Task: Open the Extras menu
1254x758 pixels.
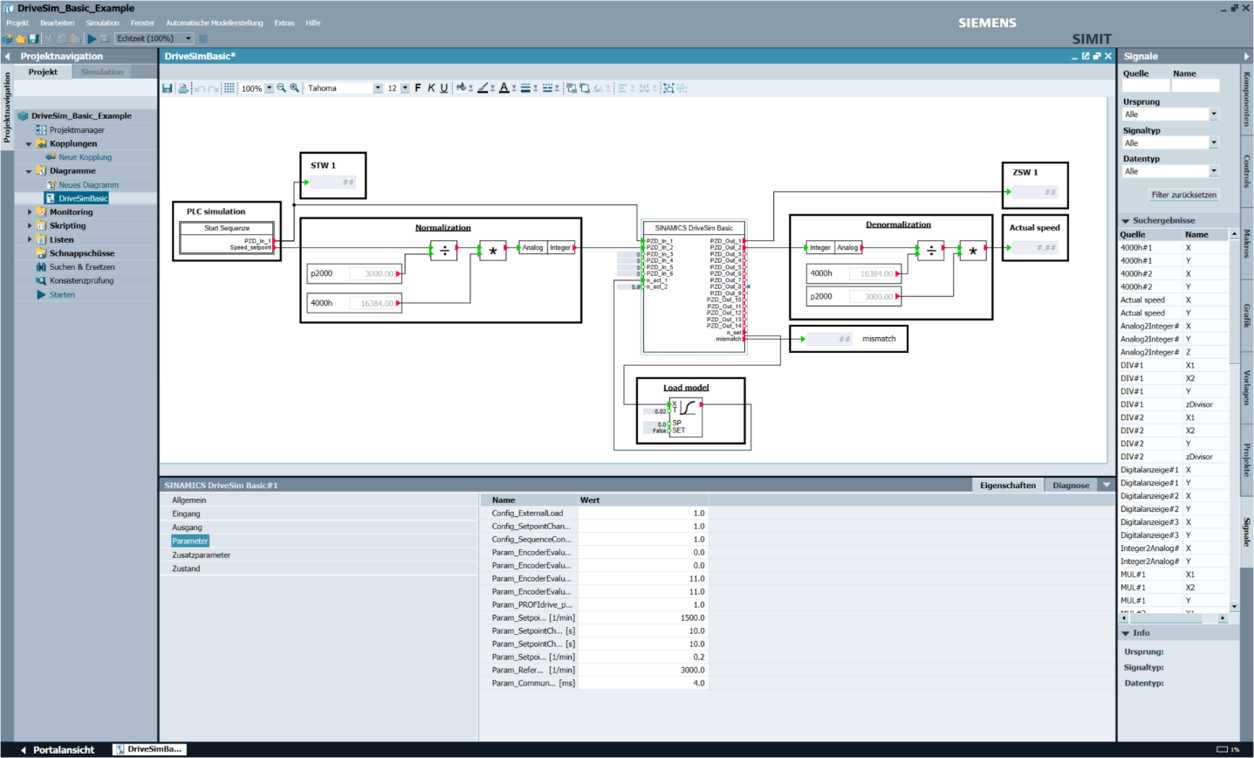Action: [284, 22]
